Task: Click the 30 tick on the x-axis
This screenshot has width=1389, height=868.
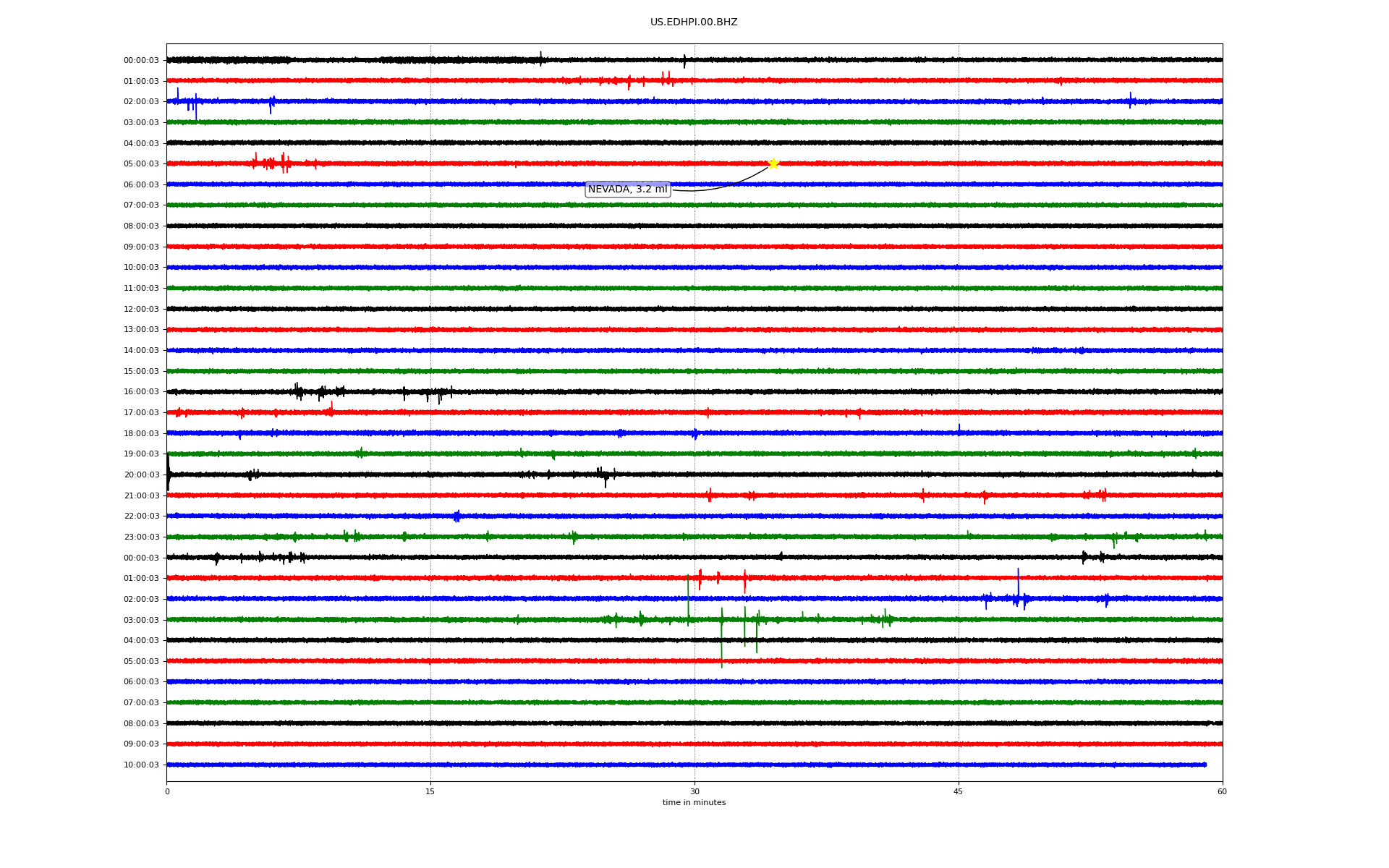Action: coord(694,792)
